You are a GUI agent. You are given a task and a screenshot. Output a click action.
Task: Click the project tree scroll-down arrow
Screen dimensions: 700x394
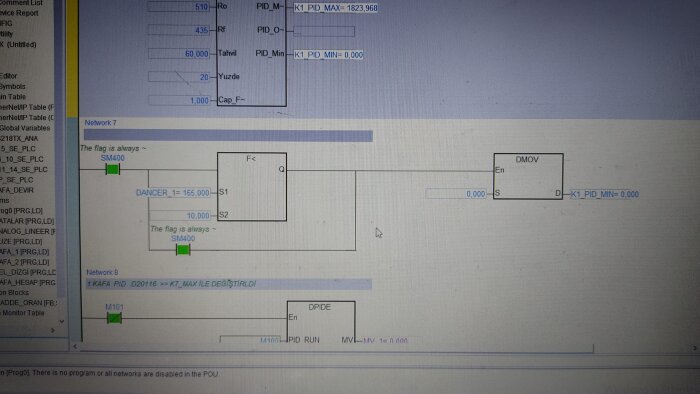tap(62, 321)
